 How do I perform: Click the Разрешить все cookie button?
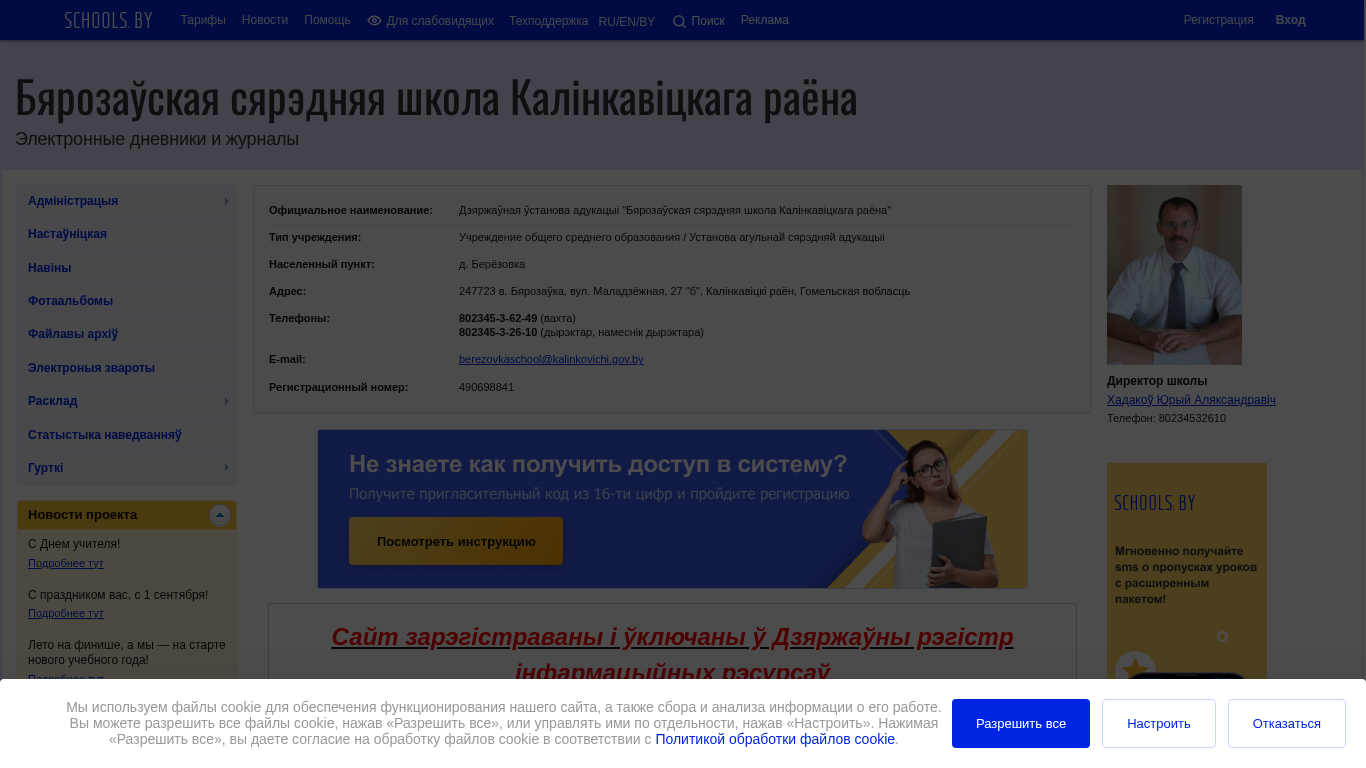click(1021, 723)
